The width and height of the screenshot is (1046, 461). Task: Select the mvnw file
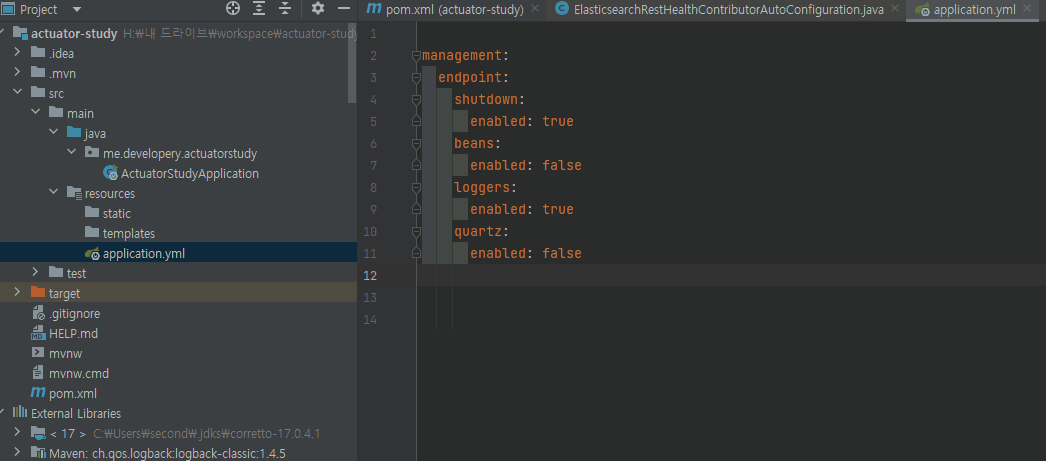click(65, 354)
